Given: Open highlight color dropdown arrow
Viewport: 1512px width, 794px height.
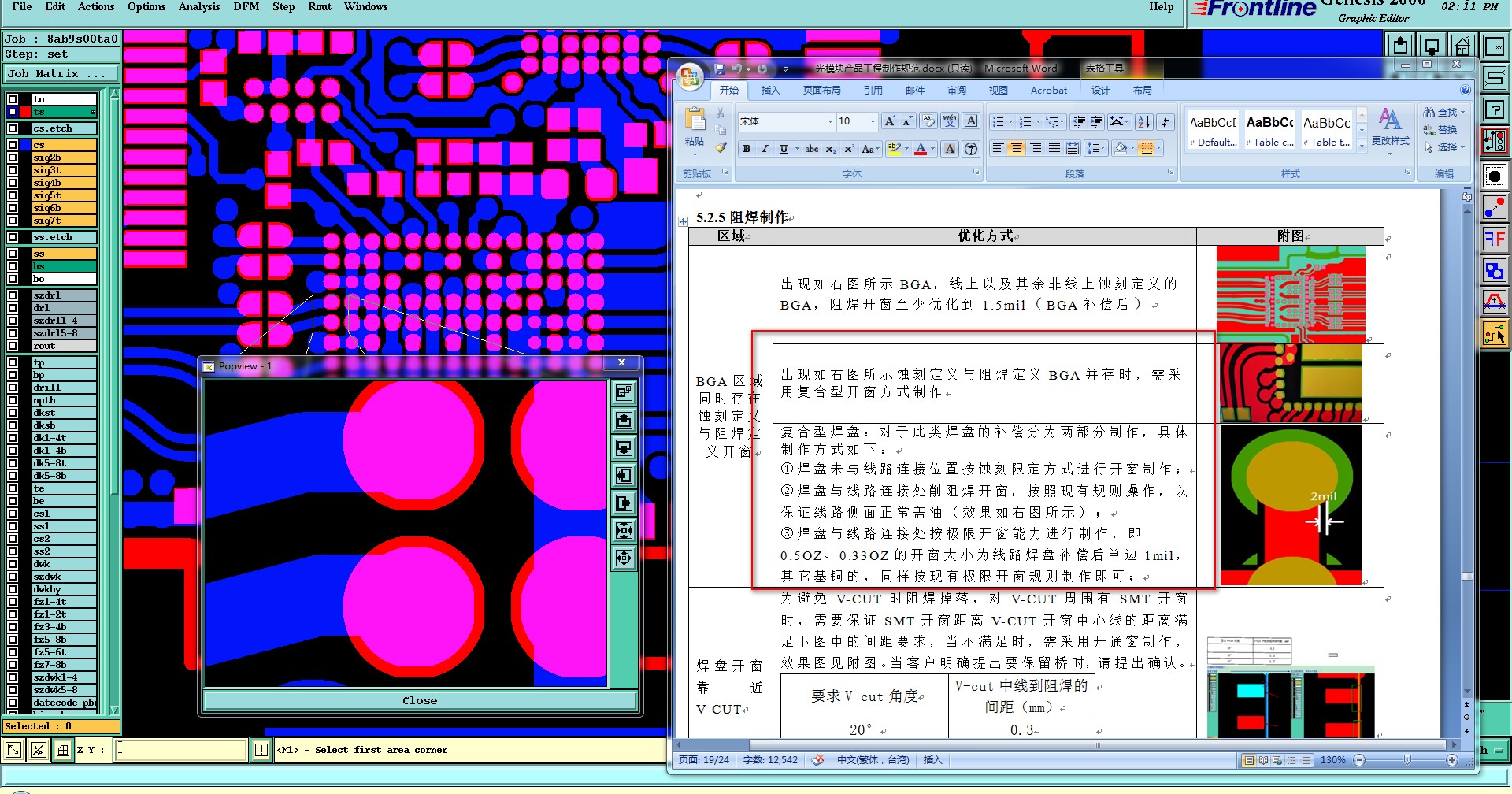Looking at the screenshot, I should (906, 149).
